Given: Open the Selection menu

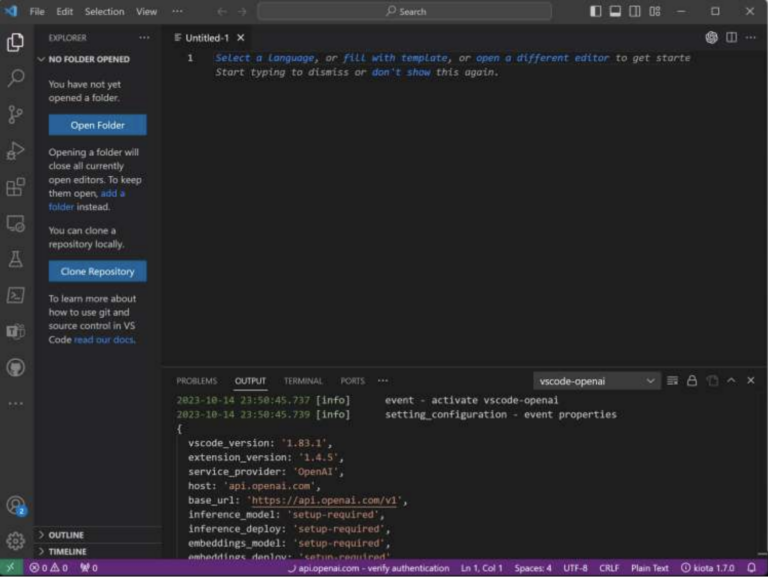Looking at the screenshot, I should click(104, 11).
